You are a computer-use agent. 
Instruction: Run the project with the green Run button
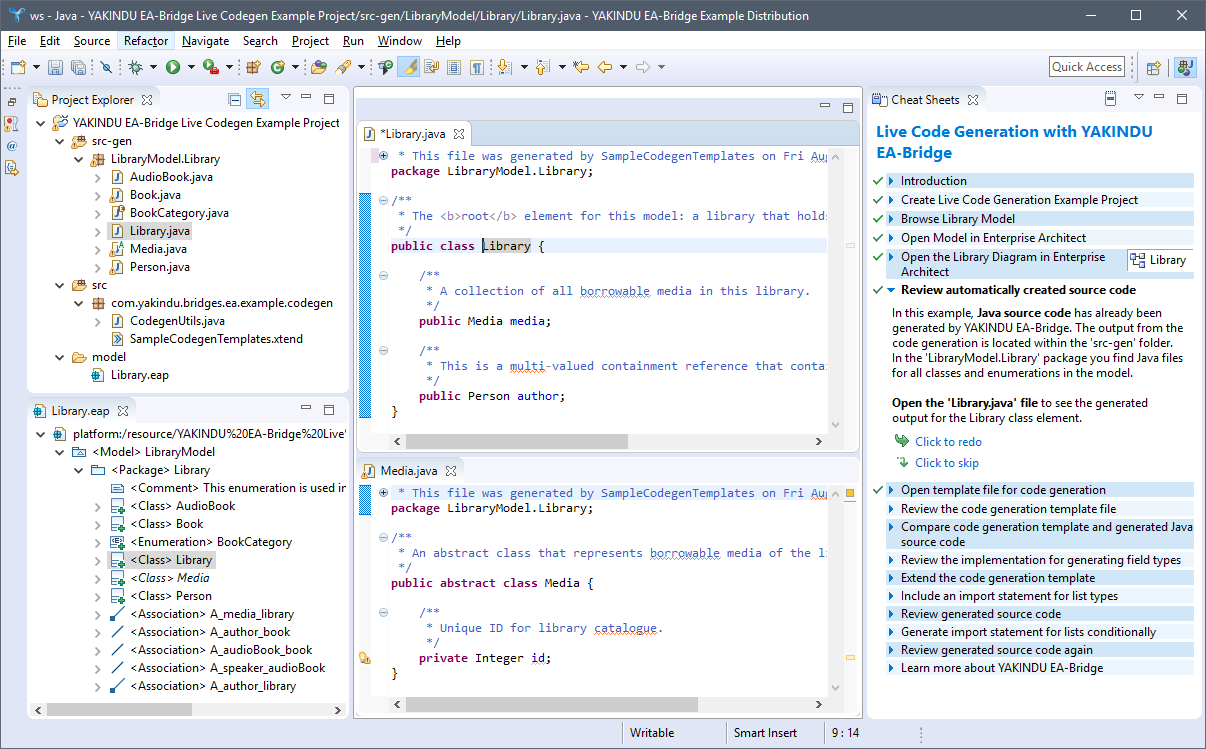[x=173, y=67]
